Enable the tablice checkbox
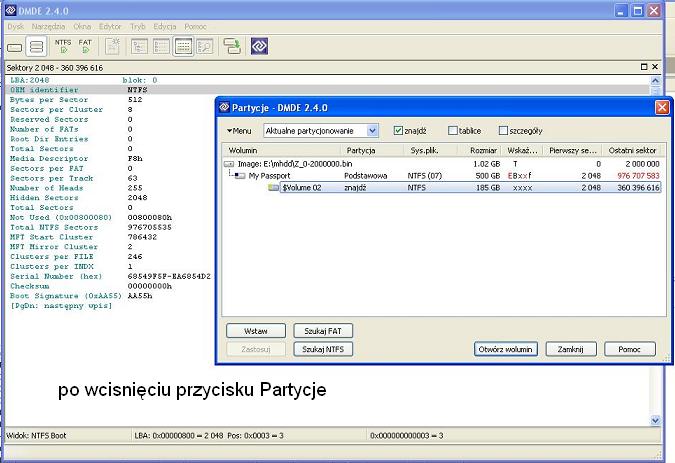This screenshot has width=675, height=463. click(452, 130)
